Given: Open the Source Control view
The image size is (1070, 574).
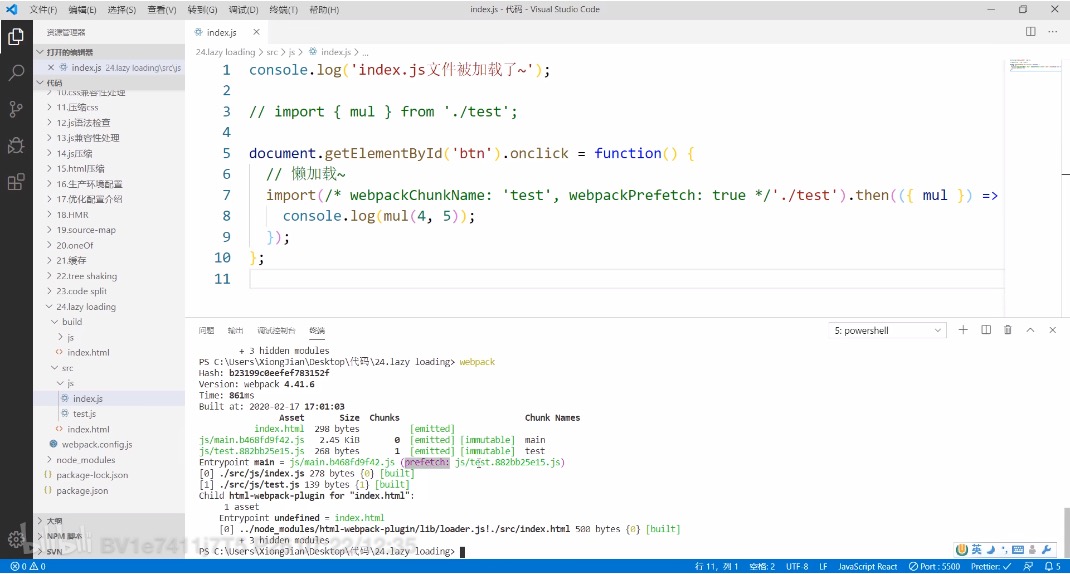Looking at the screenshot, I should (16, 109).
